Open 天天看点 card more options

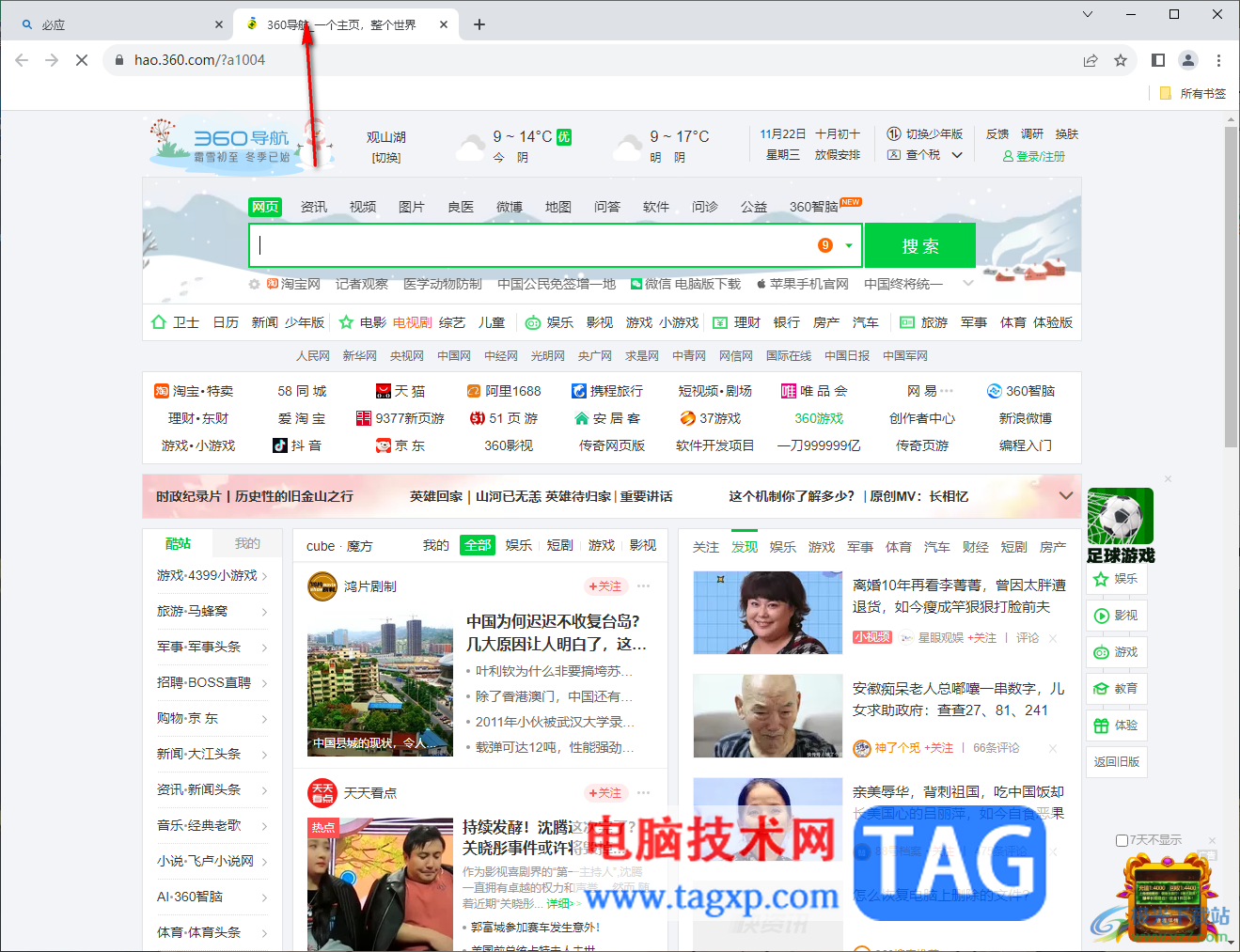coord(643,792)
